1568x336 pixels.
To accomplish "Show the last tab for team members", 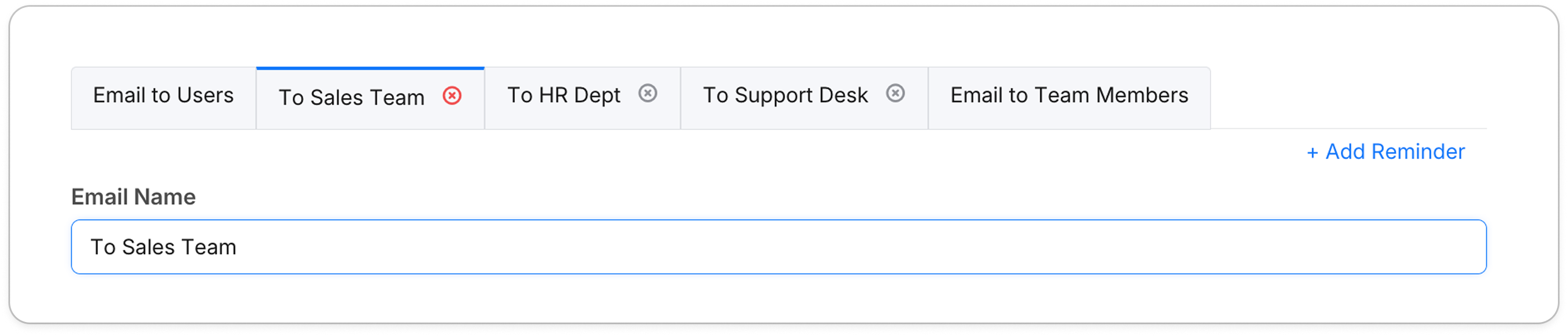I will click(1069, 96).
